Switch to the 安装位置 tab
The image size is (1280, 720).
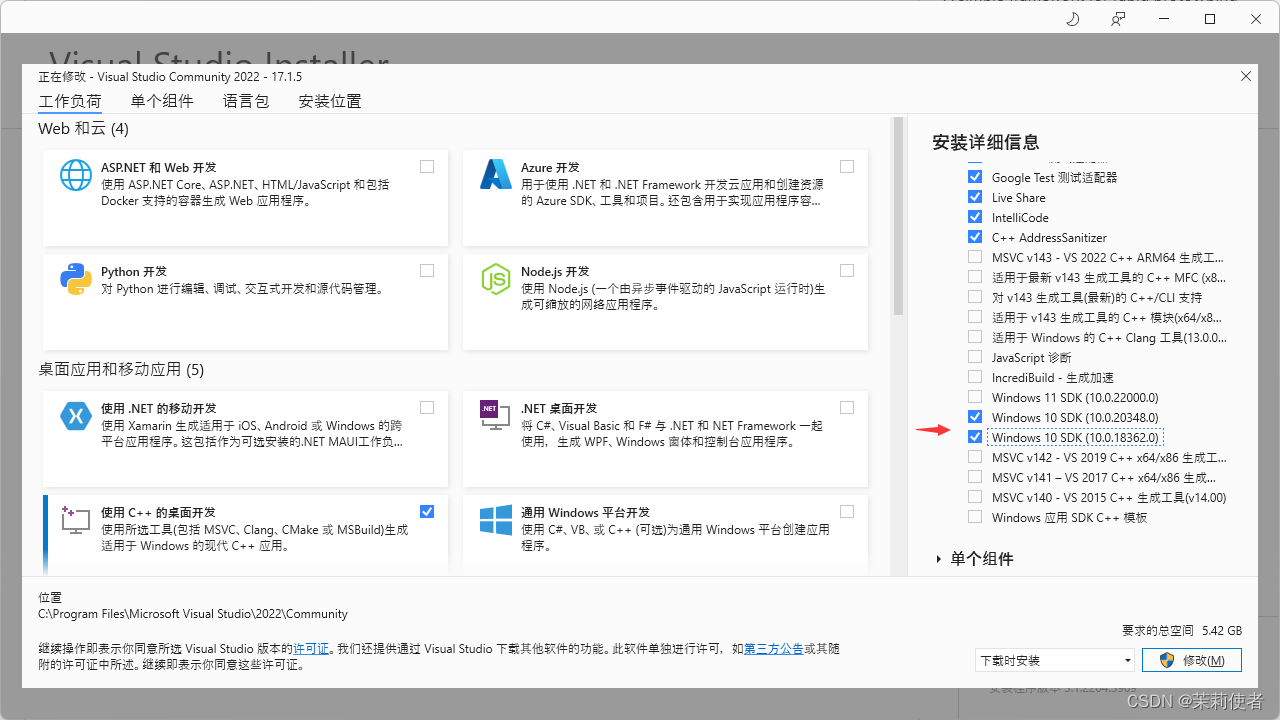330,101
